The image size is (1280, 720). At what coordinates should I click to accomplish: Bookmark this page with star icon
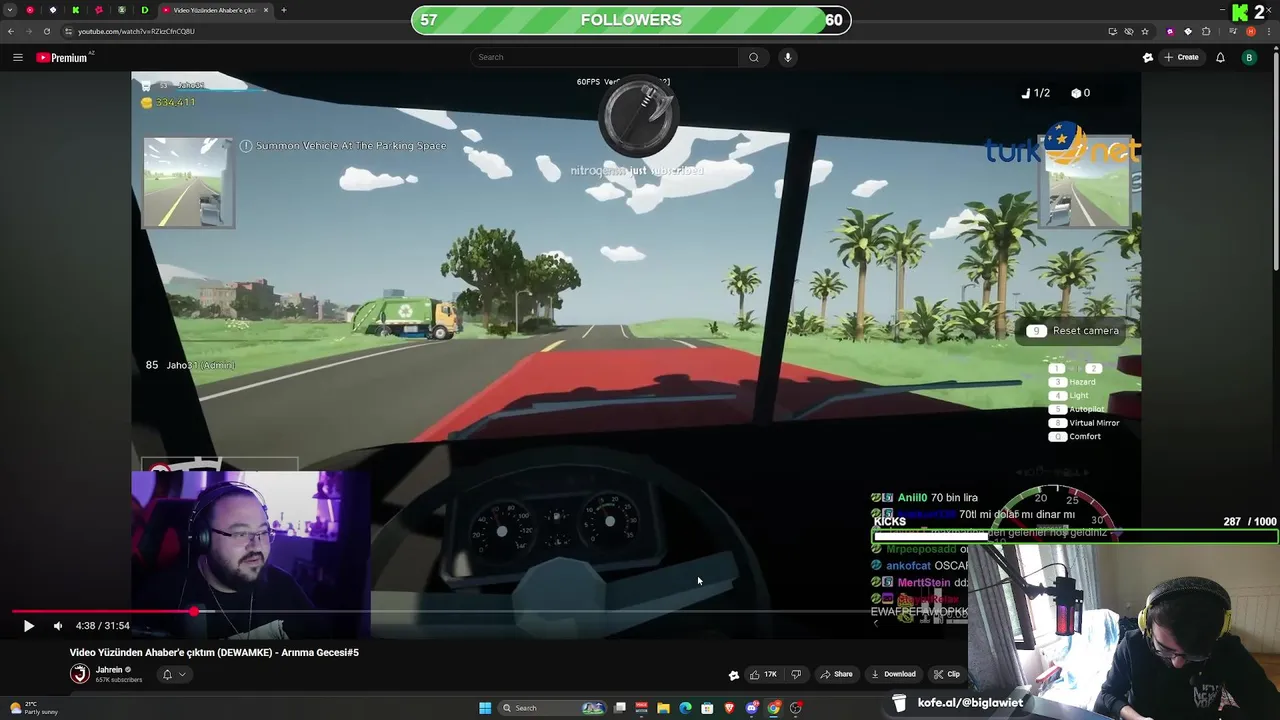[1145, 31]
